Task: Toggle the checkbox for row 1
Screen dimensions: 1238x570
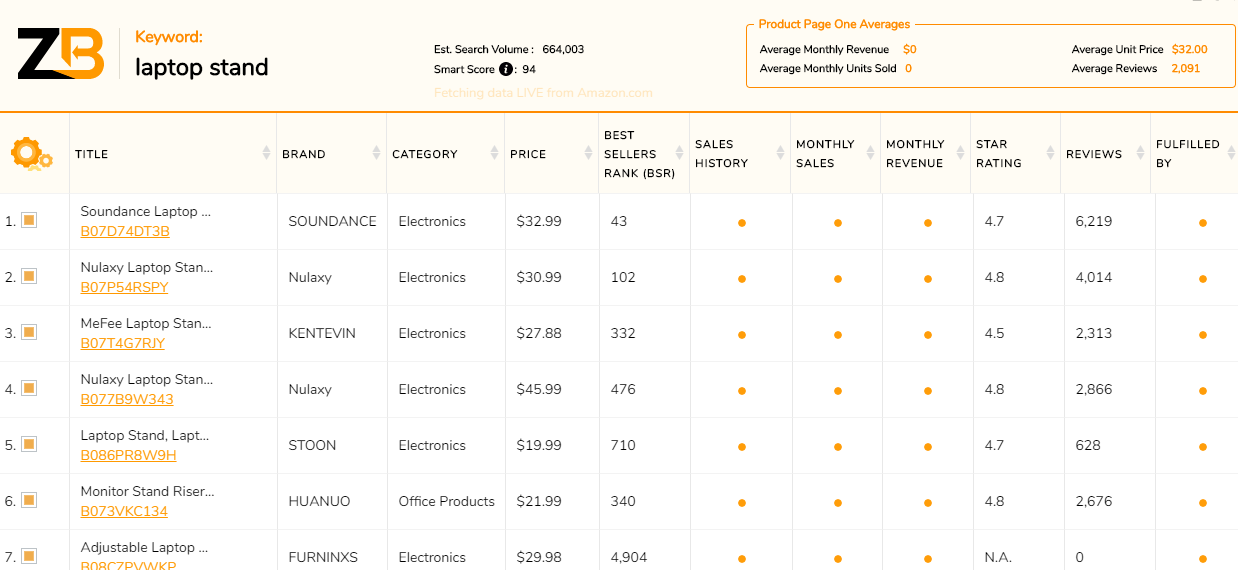Action: point(29,221)
